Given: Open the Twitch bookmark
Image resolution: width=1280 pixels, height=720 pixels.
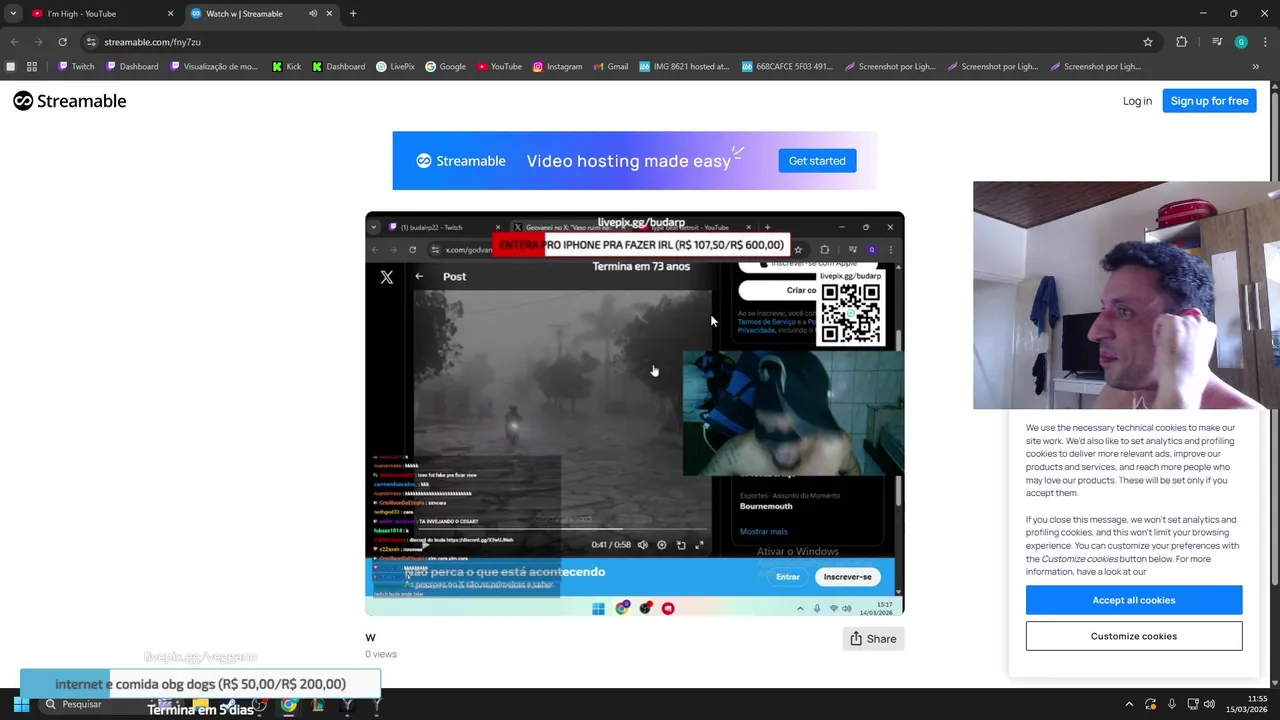Looking at the screenshot, I should pyautogui.click(x=76, y=67).
